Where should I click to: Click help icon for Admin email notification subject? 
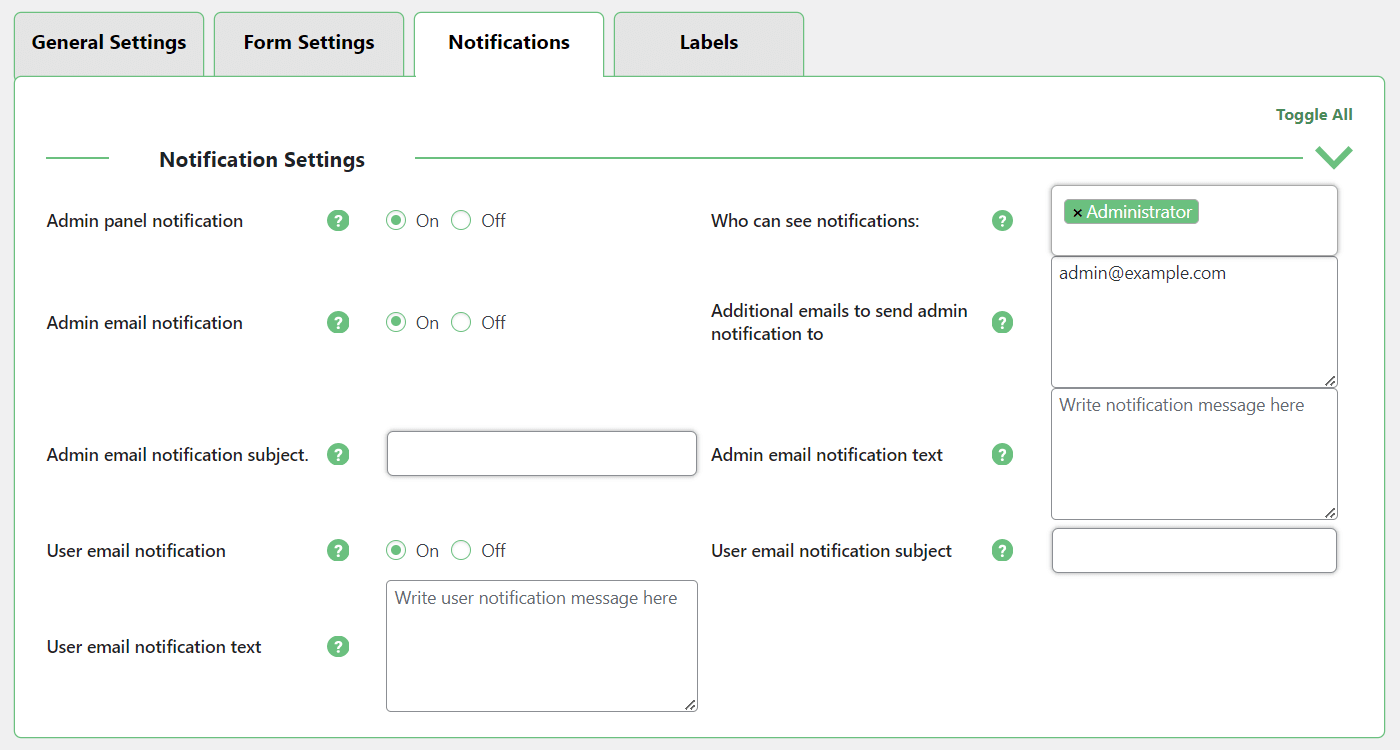(338, 455)
